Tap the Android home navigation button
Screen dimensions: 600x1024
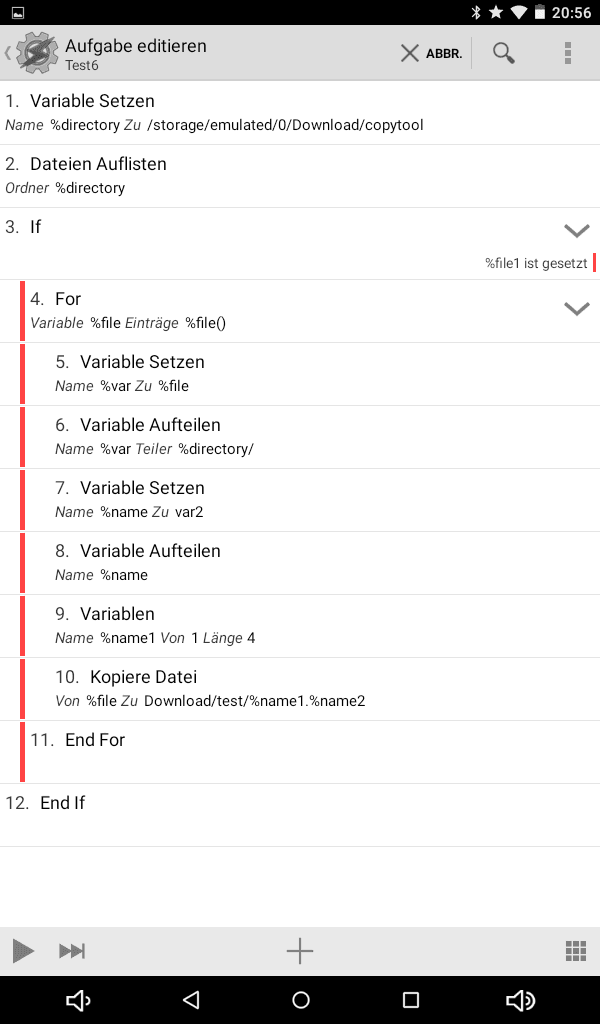[x=300, y=999]
